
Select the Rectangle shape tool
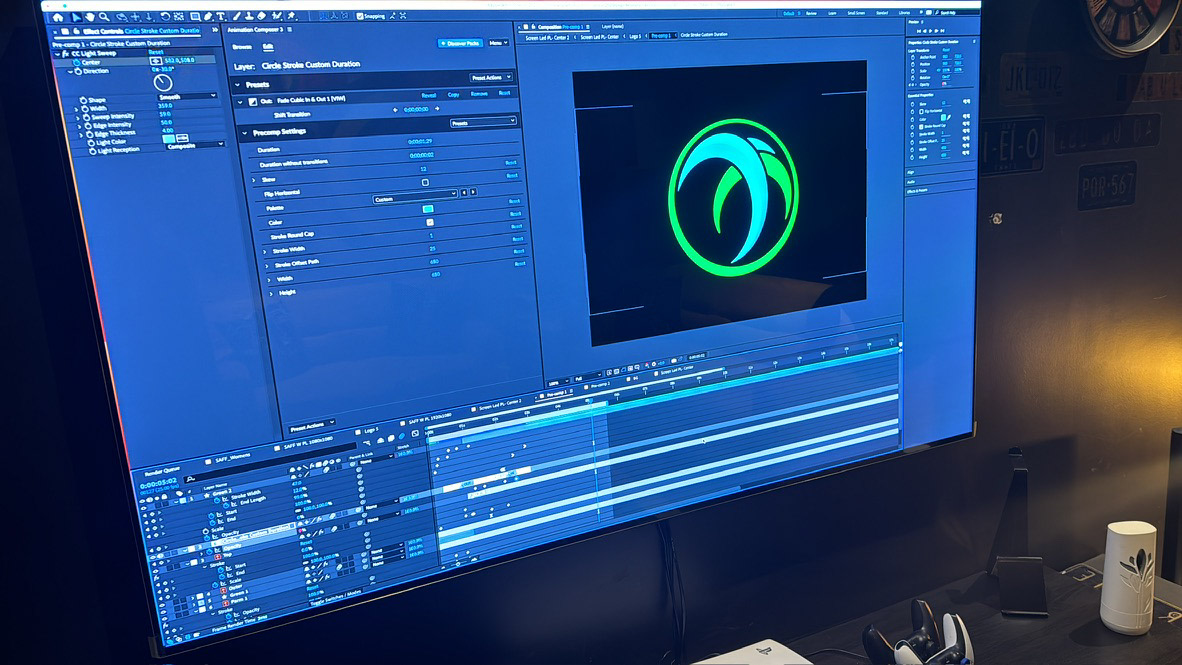[195, 16]
